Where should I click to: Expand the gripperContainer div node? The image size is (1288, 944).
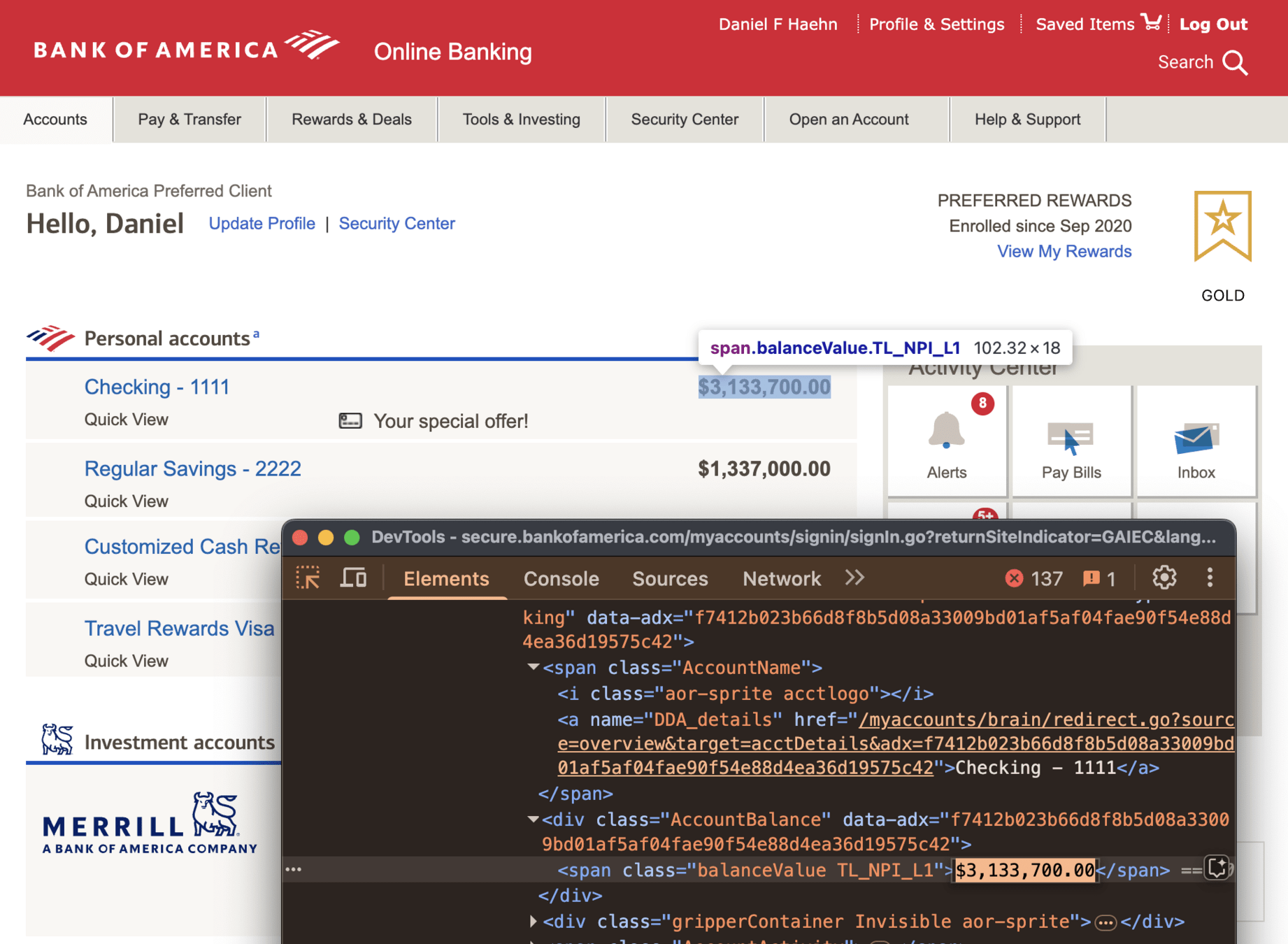pyautogui.click(x=534, y=921)
